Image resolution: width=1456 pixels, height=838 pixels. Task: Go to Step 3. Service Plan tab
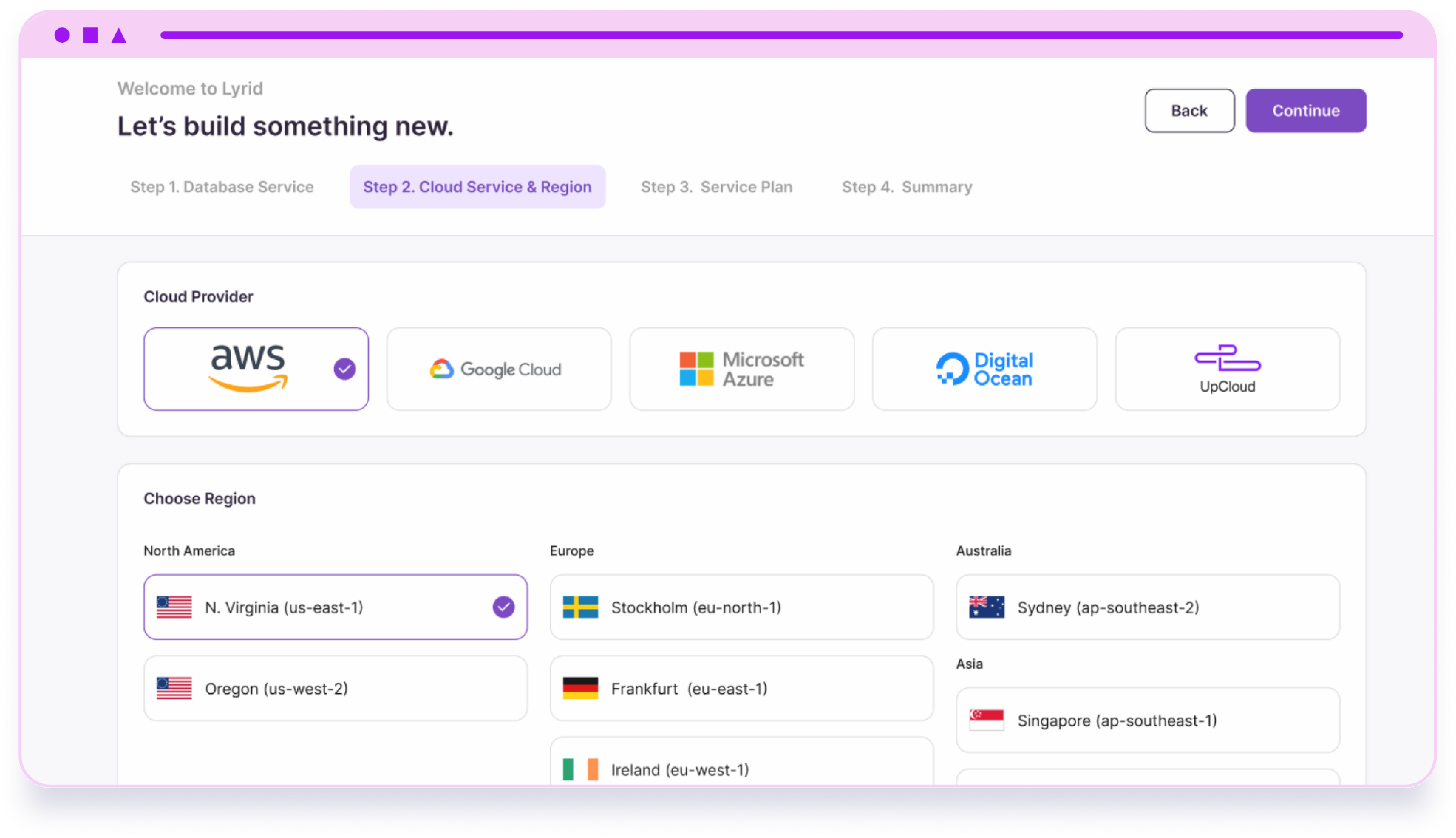(x=717, y=187)
